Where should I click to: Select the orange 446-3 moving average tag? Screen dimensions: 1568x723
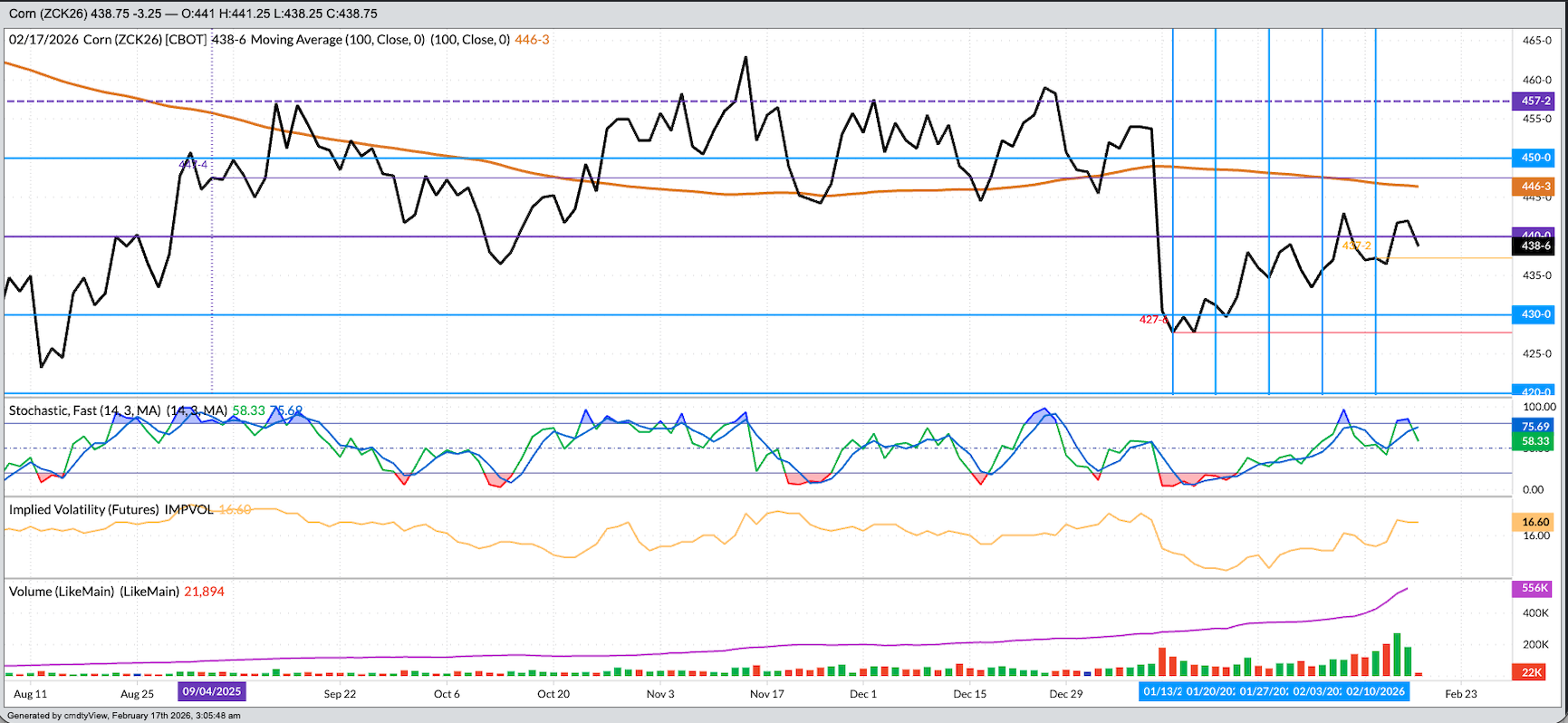click(x=1534, y=187)
